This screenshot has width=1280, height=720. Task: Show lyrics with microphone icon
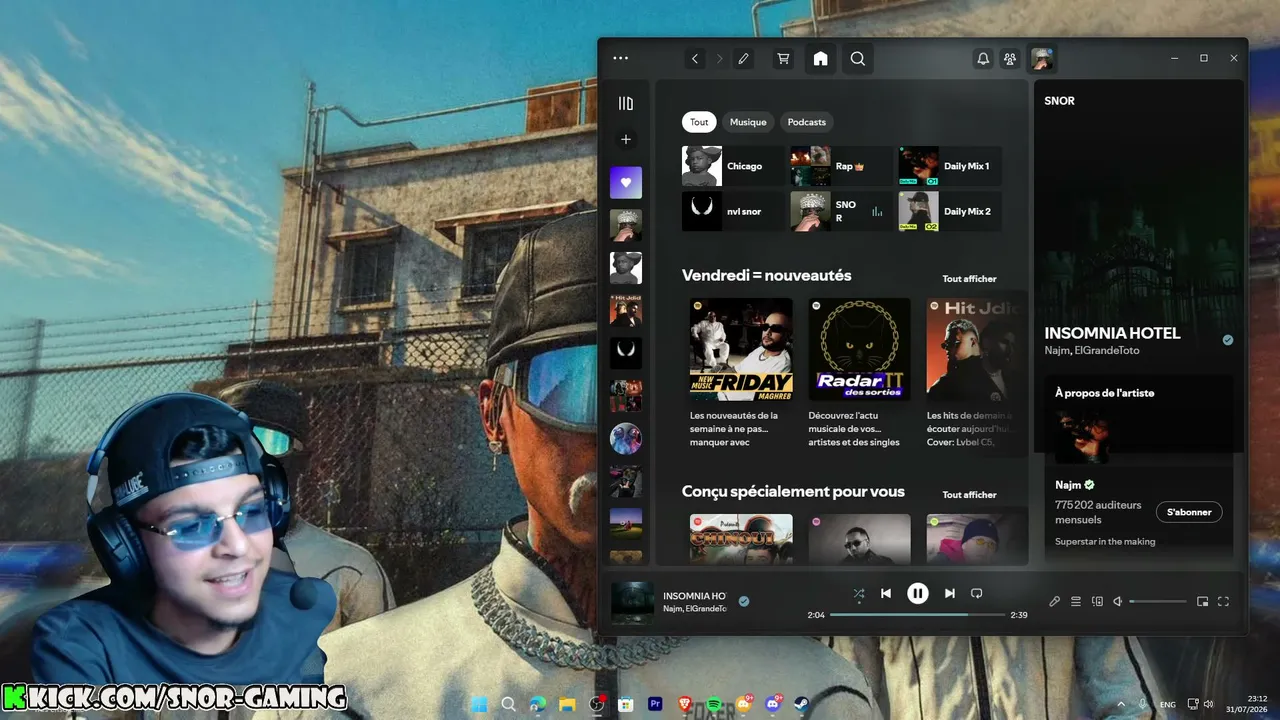(x=1054, y=601)
